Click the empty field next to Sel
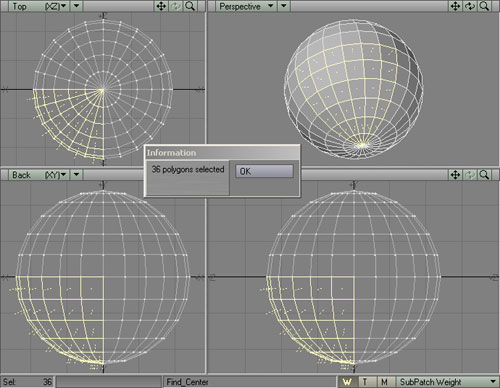 [x=109, y=382]
